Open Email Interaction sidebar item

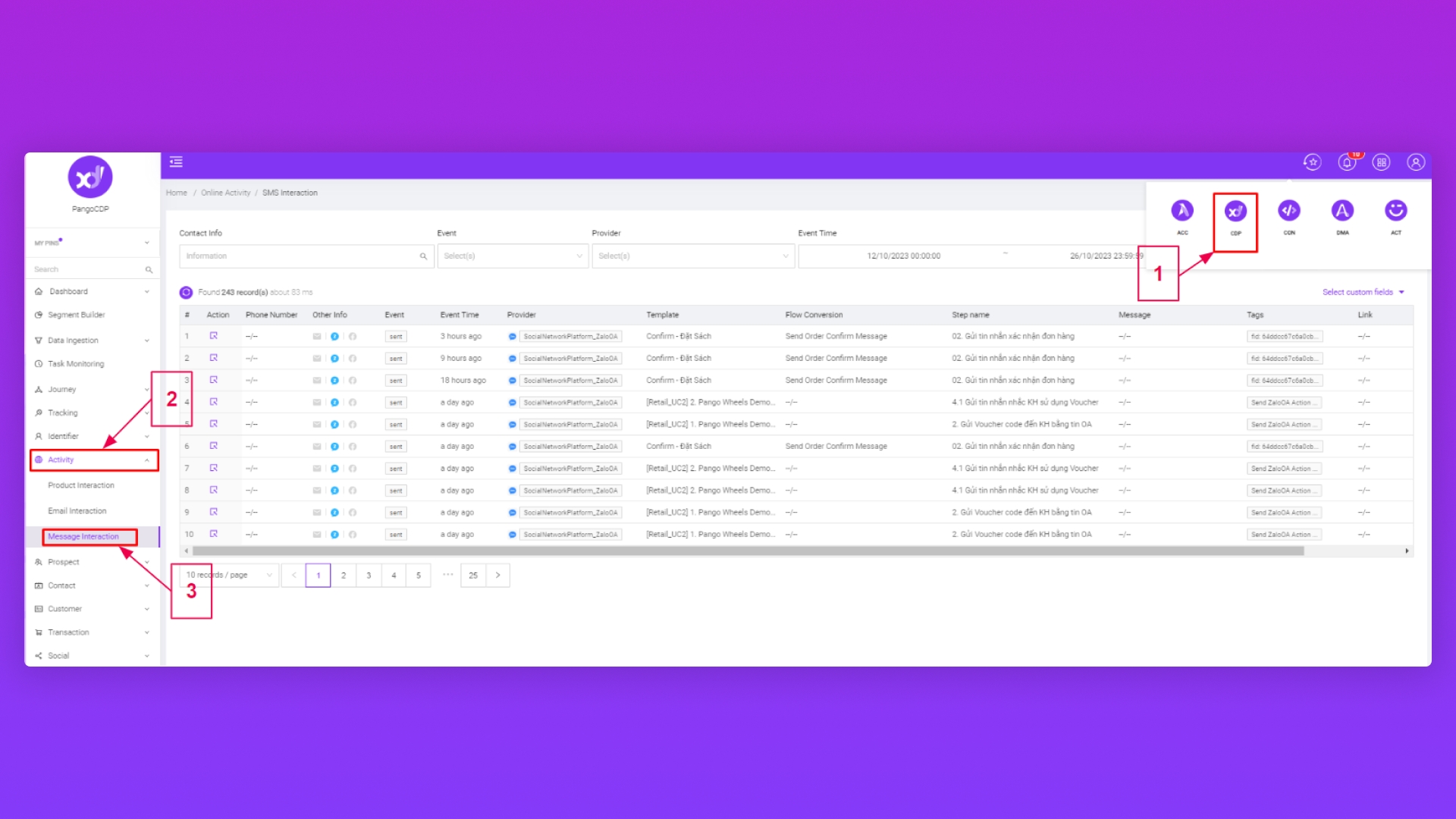[77, 511]
